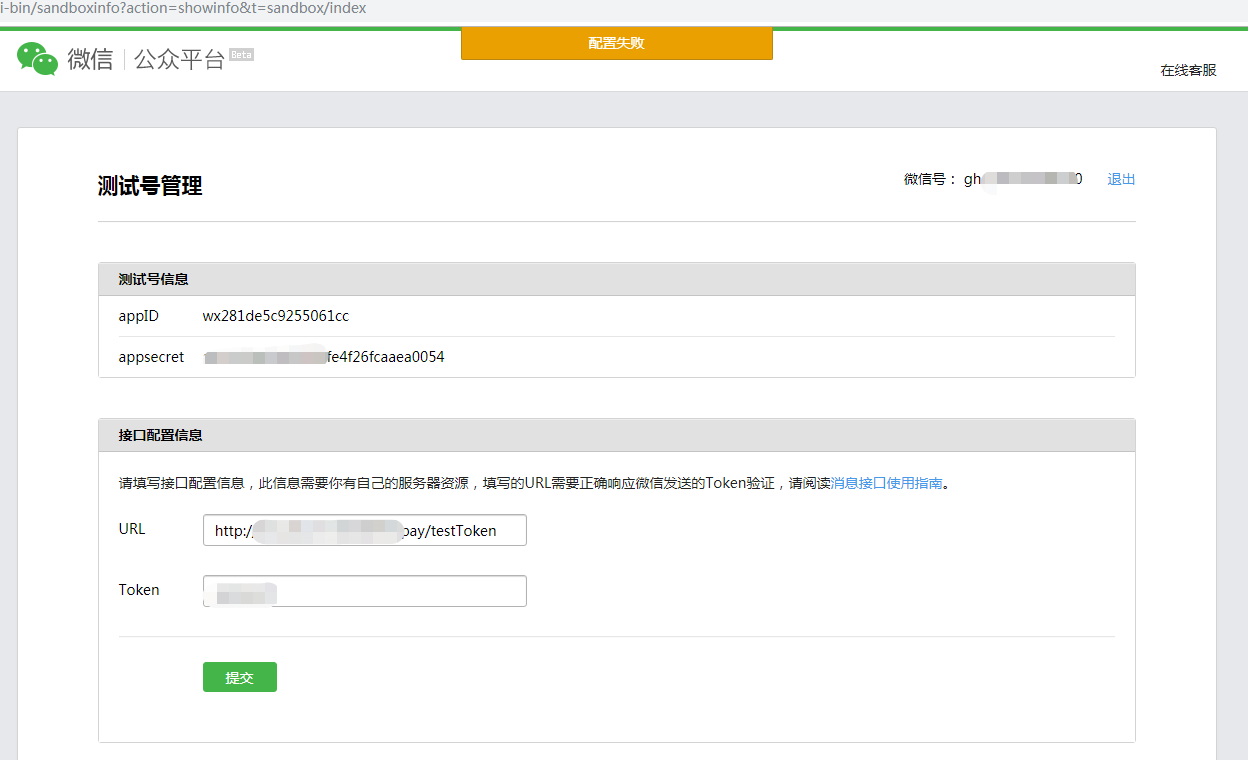Screen dimensions: 1248x760
Task: Click the Token field label
Action: (x=139, y=590)
